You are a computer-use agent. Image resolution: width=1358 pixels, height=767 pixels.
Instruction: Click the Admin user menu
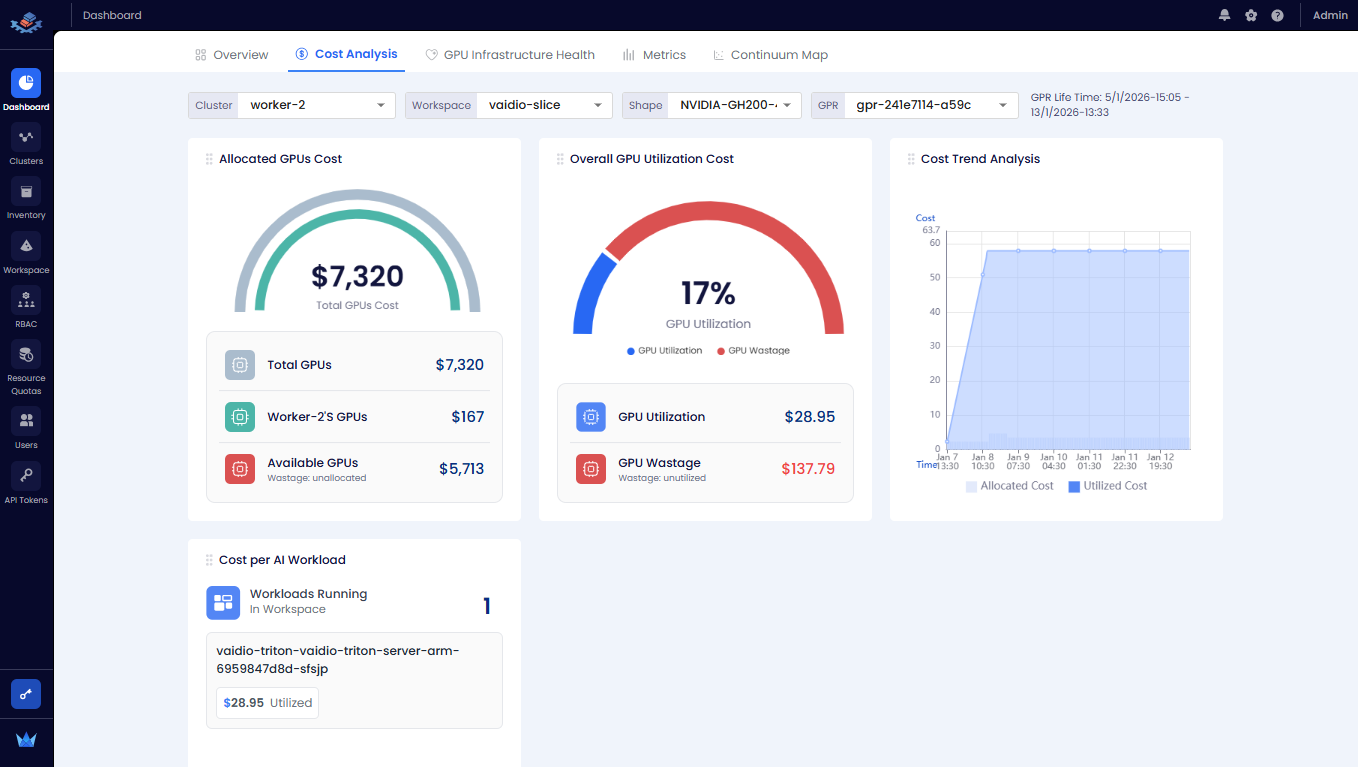(x=1330, y=15)
